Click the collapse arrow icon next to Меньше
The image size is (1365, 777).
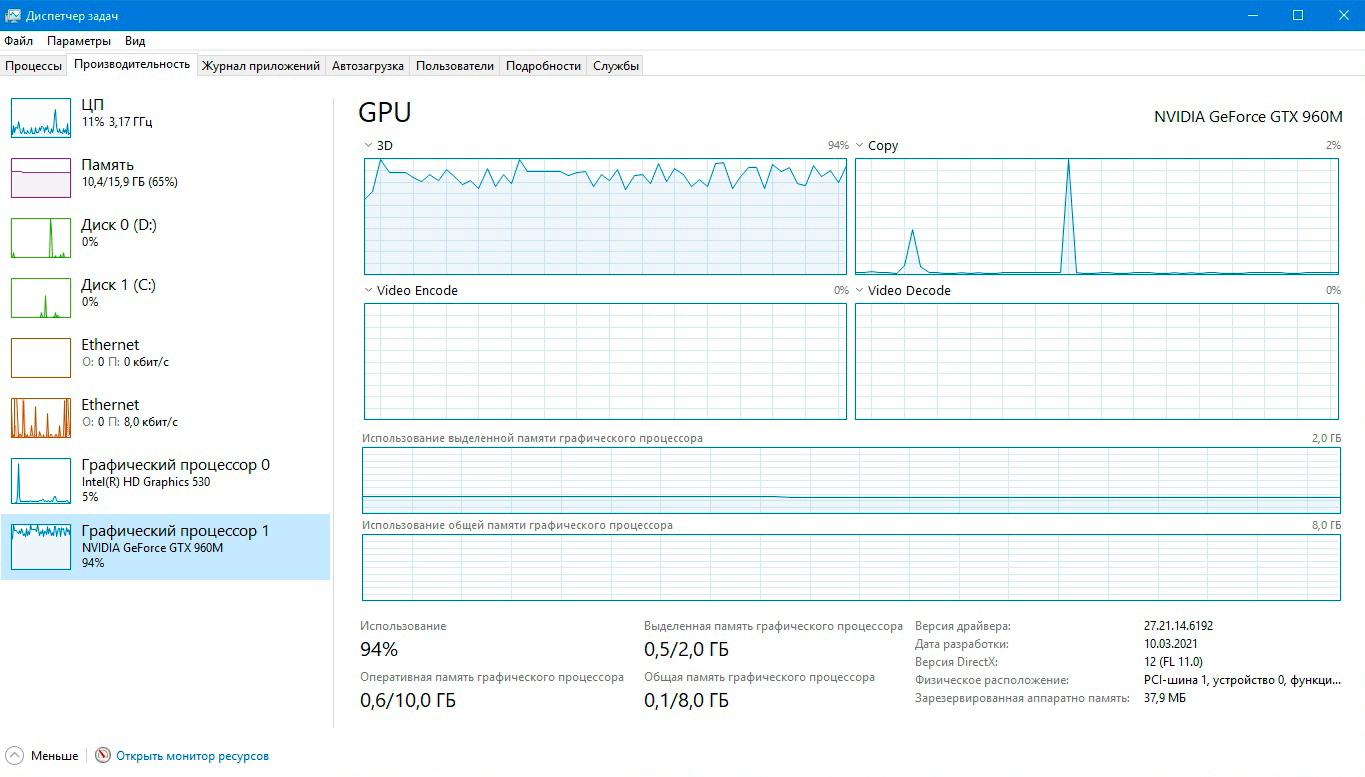point(15,755)
